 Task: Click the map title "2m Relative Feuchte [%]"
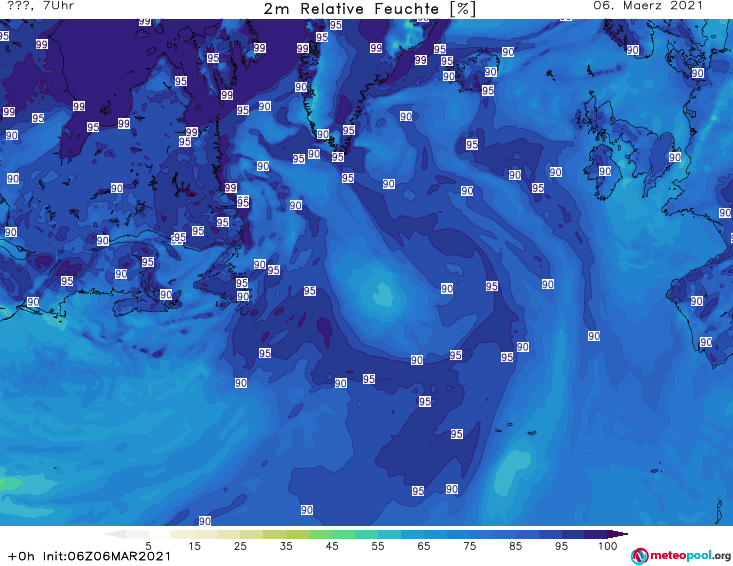coord(370,9)
